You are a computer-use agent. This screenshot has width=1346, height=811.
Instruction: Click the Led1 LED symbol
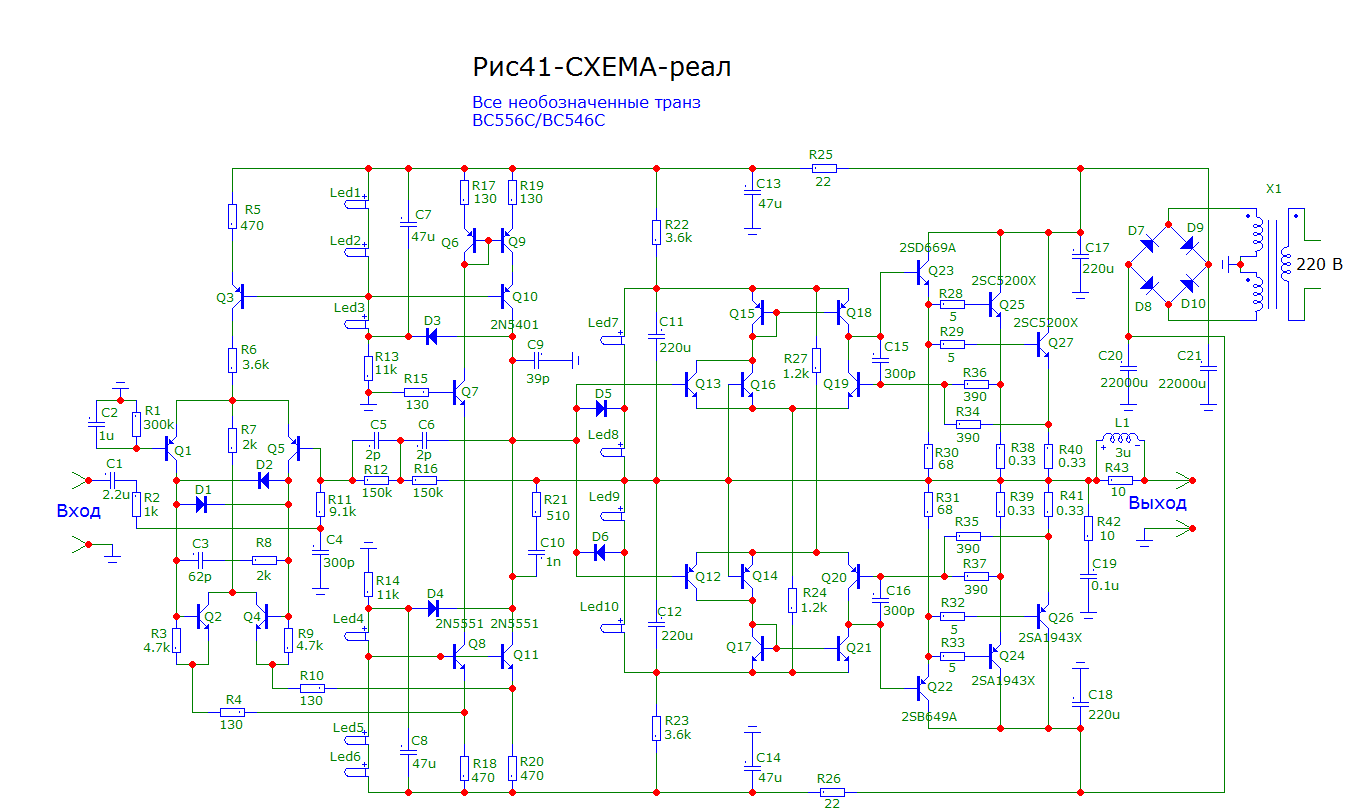[x=357, y=203]
